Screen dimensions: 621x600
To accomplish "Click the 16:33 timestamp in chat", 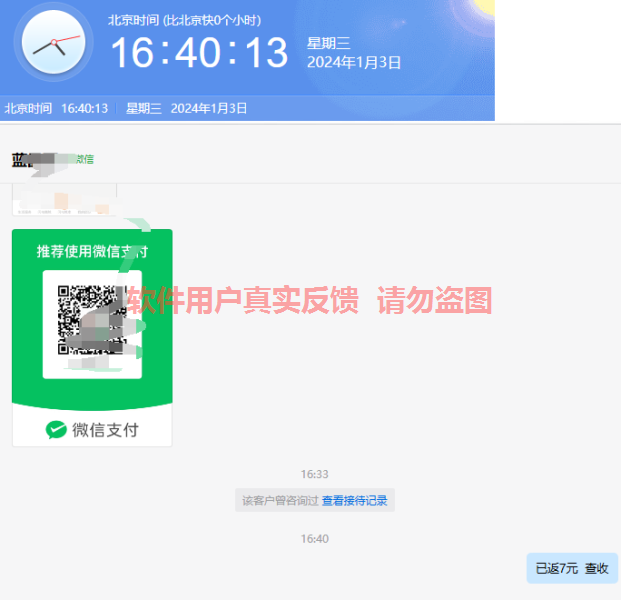I will (314, 474).
